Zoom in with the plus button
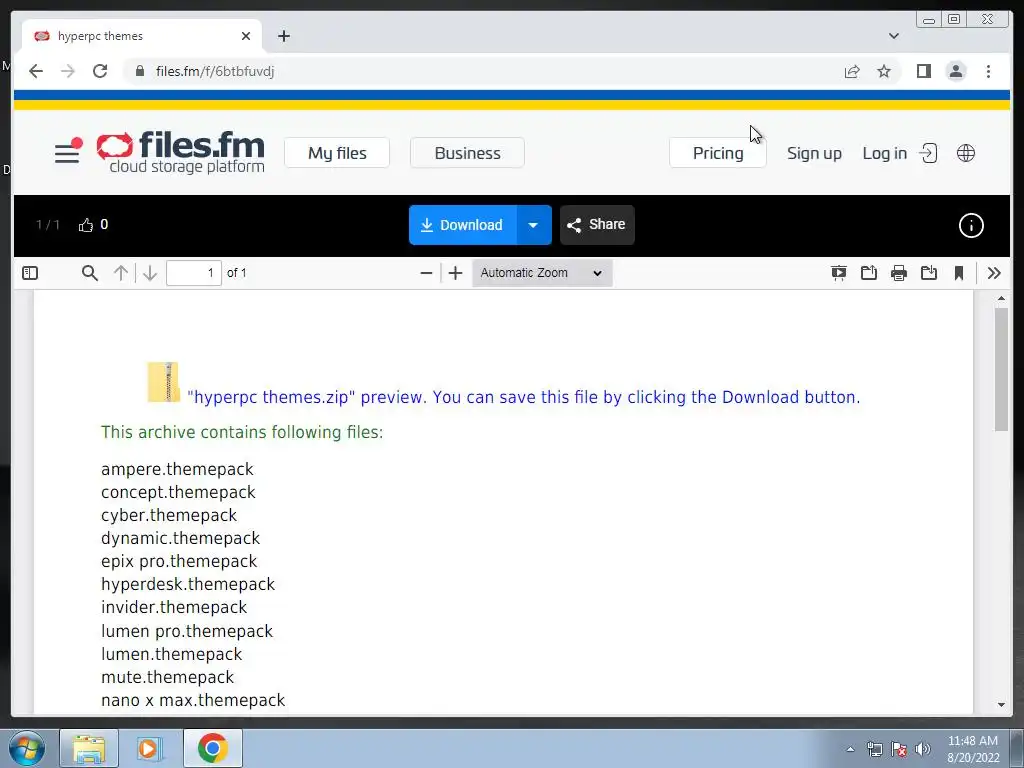1024x768 pixels. click(456, 273)
